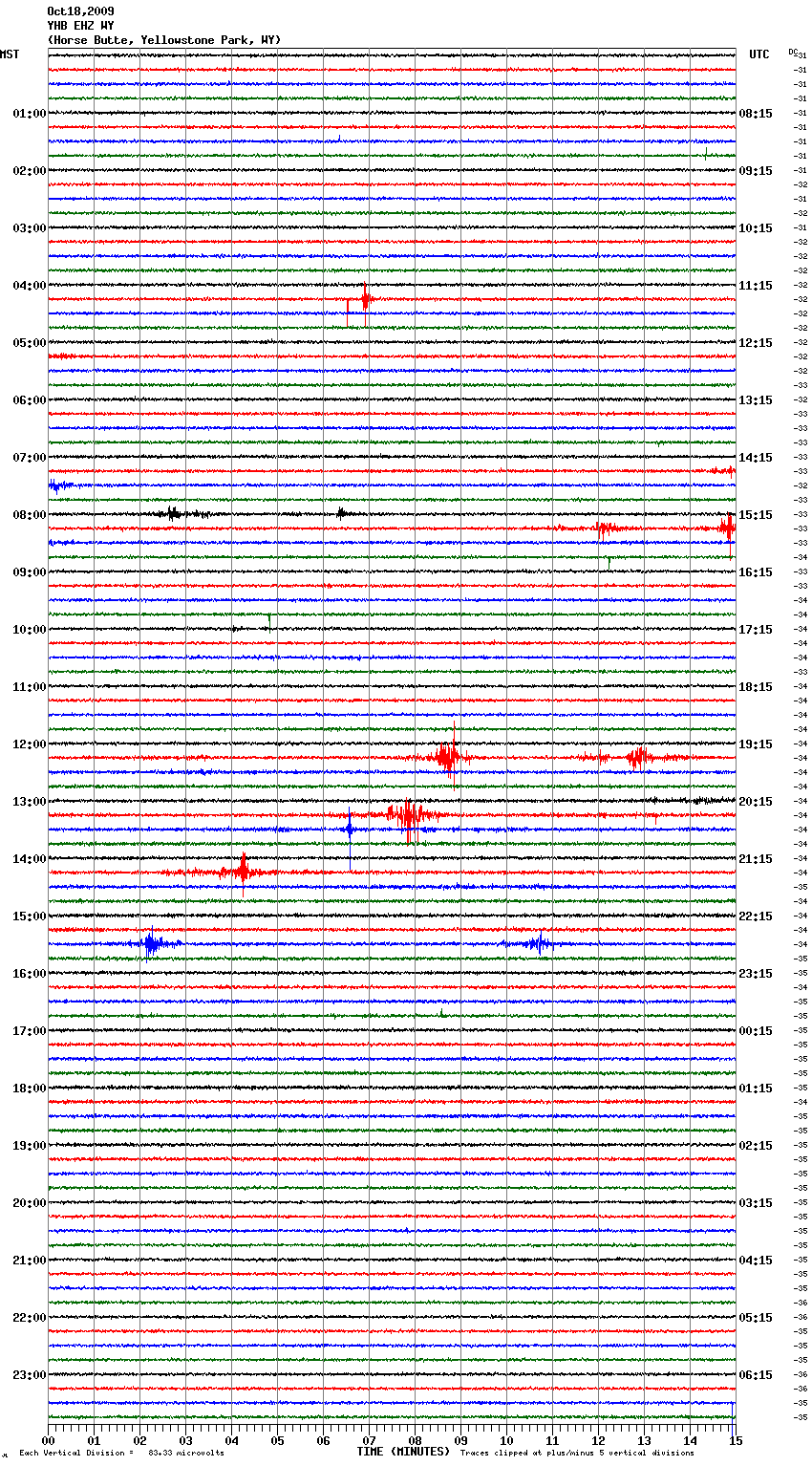Click minute 03 tick label on axis
This screenshot has height=1466, width=812.
pyautogui.click(x=185, y=1440)
